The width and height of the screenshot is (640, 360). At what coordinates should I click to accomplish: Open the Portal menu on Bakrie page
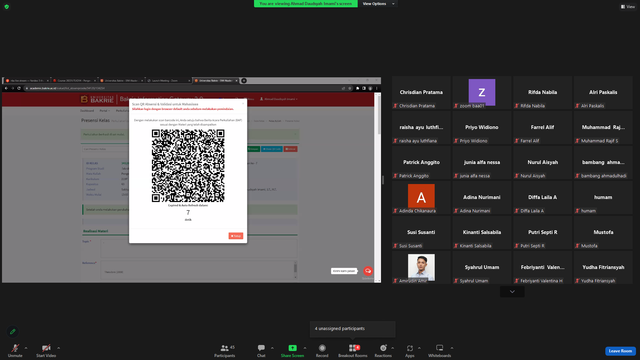tap(104, 111)
